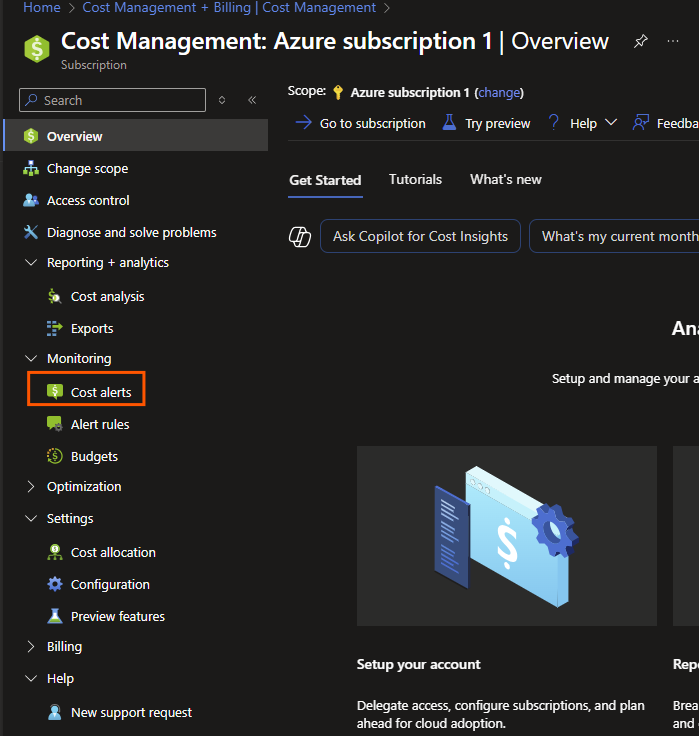Click the Help question mark icon
The width and height of the screenshot is (699, 736).
554,123
